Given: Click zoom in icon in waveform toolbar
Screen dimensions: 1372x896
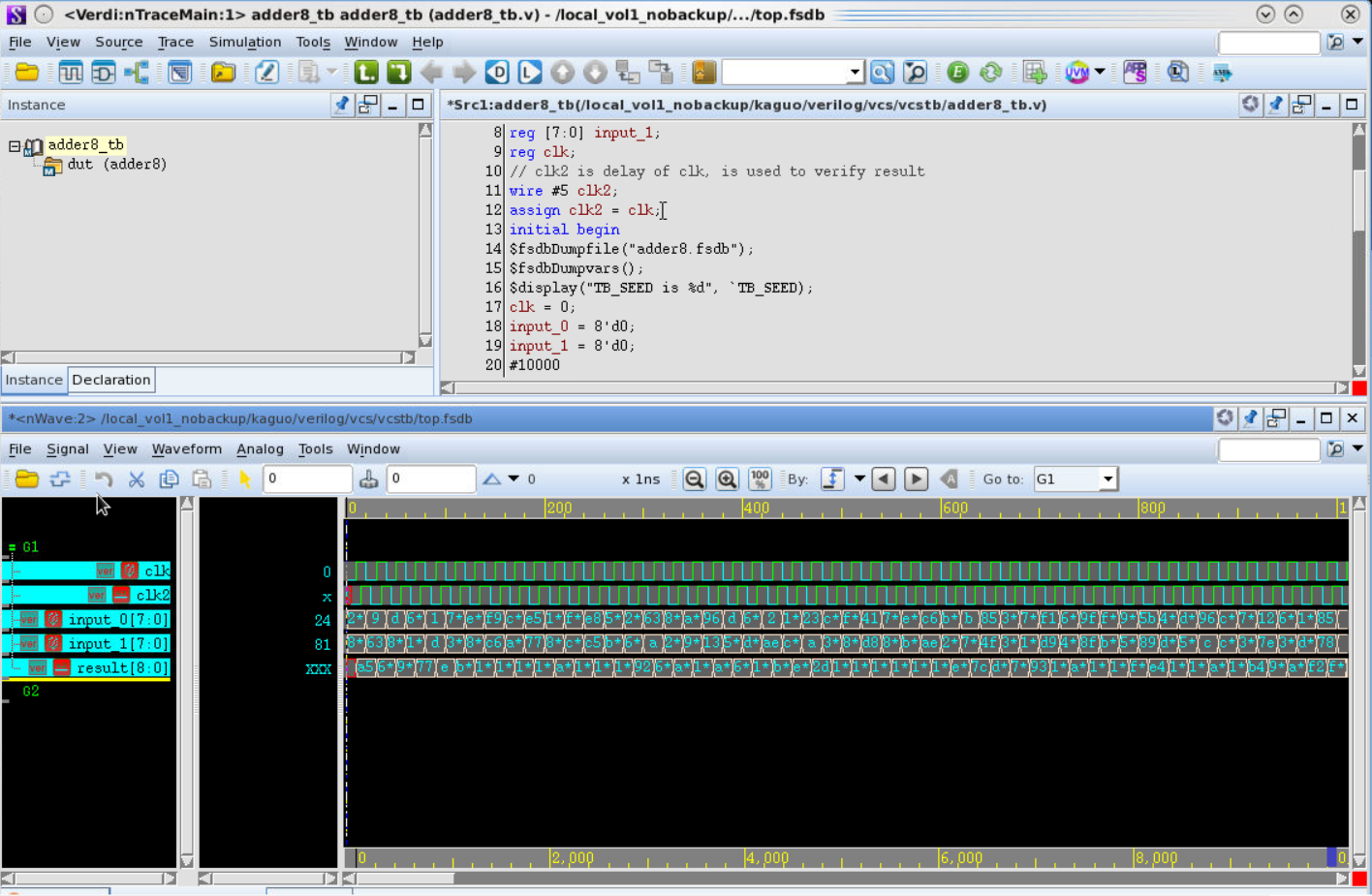Looking at the screenshot, I should coord(727,479).
